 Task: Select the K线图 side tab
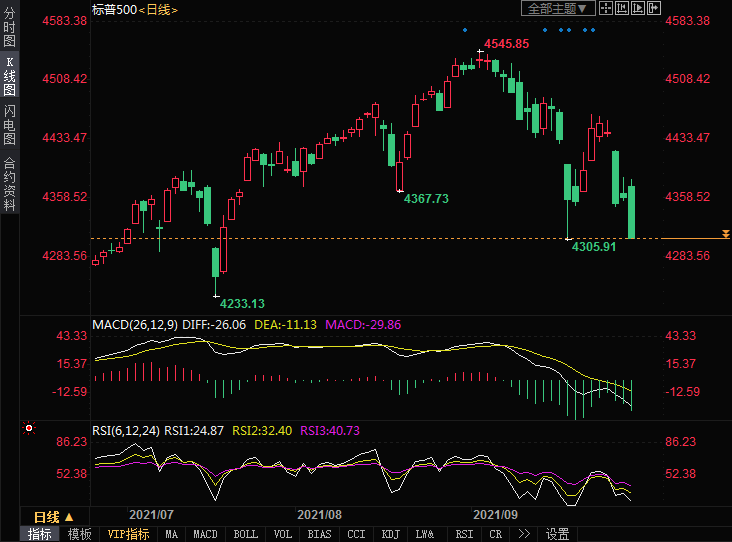point(9,76)
